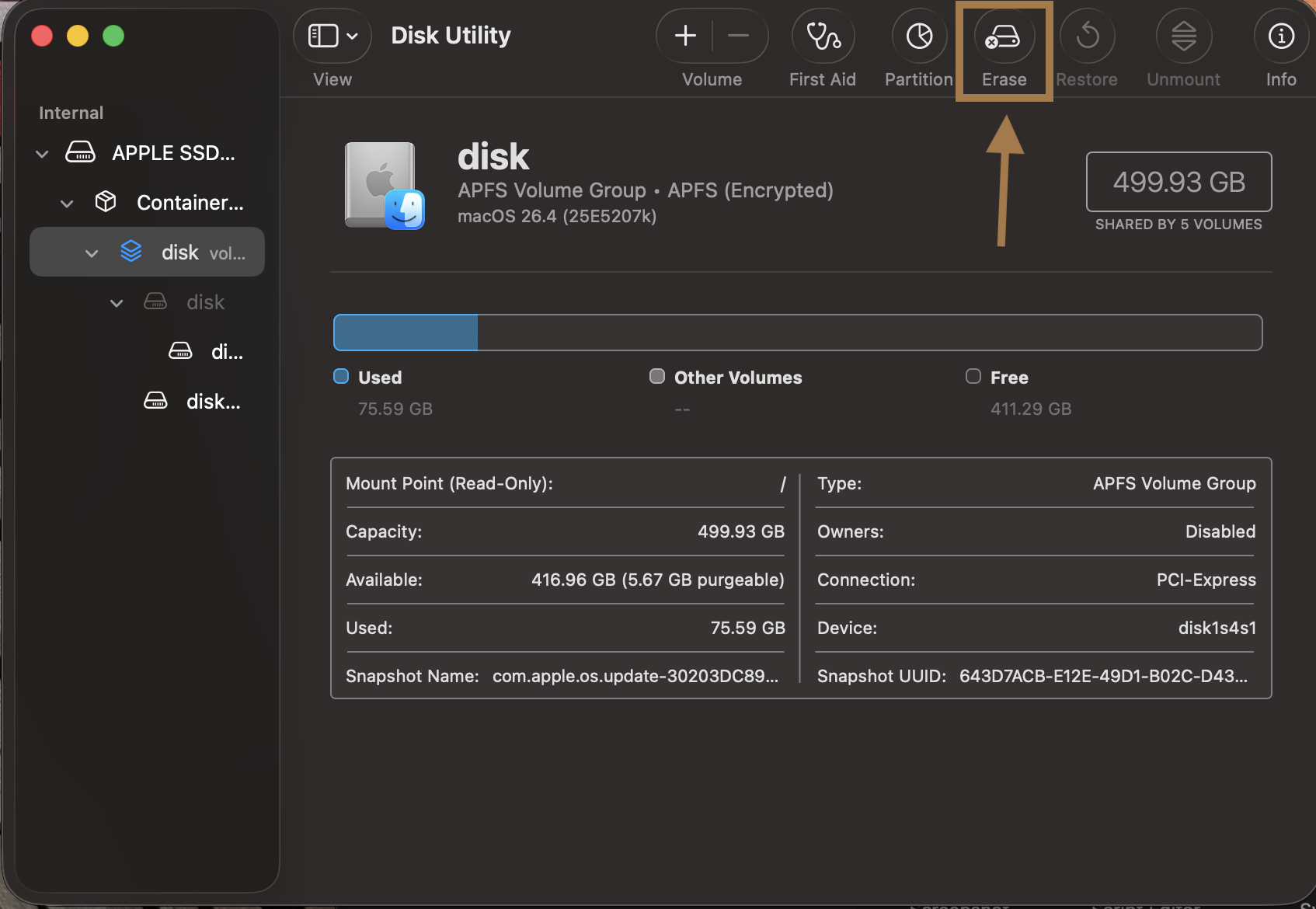Click the remove Volume minus icon
1316x909 pixels.
(737, 35)
